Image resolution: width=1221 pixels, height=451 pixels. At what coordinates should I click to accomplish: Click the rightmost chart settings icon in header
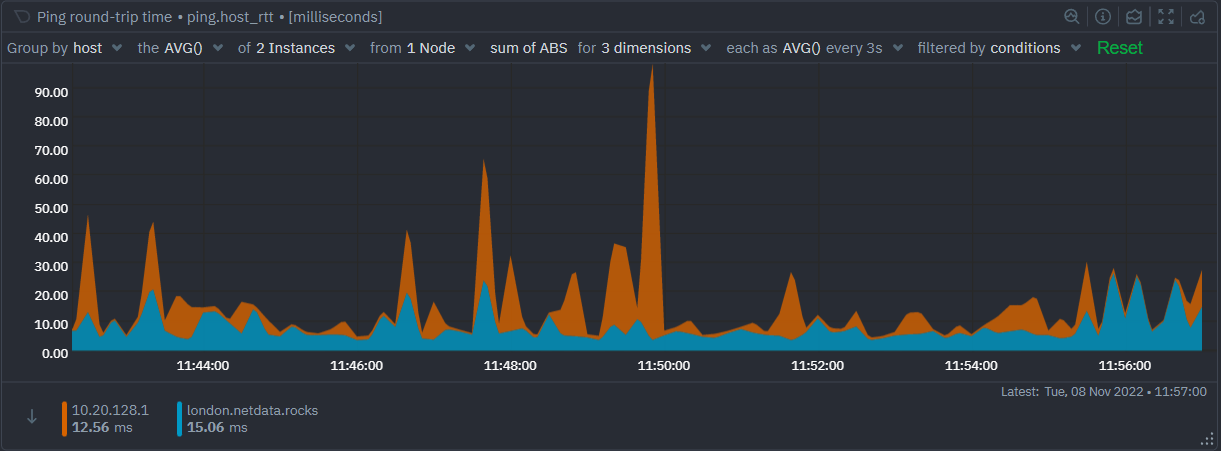pos(1197,17)
